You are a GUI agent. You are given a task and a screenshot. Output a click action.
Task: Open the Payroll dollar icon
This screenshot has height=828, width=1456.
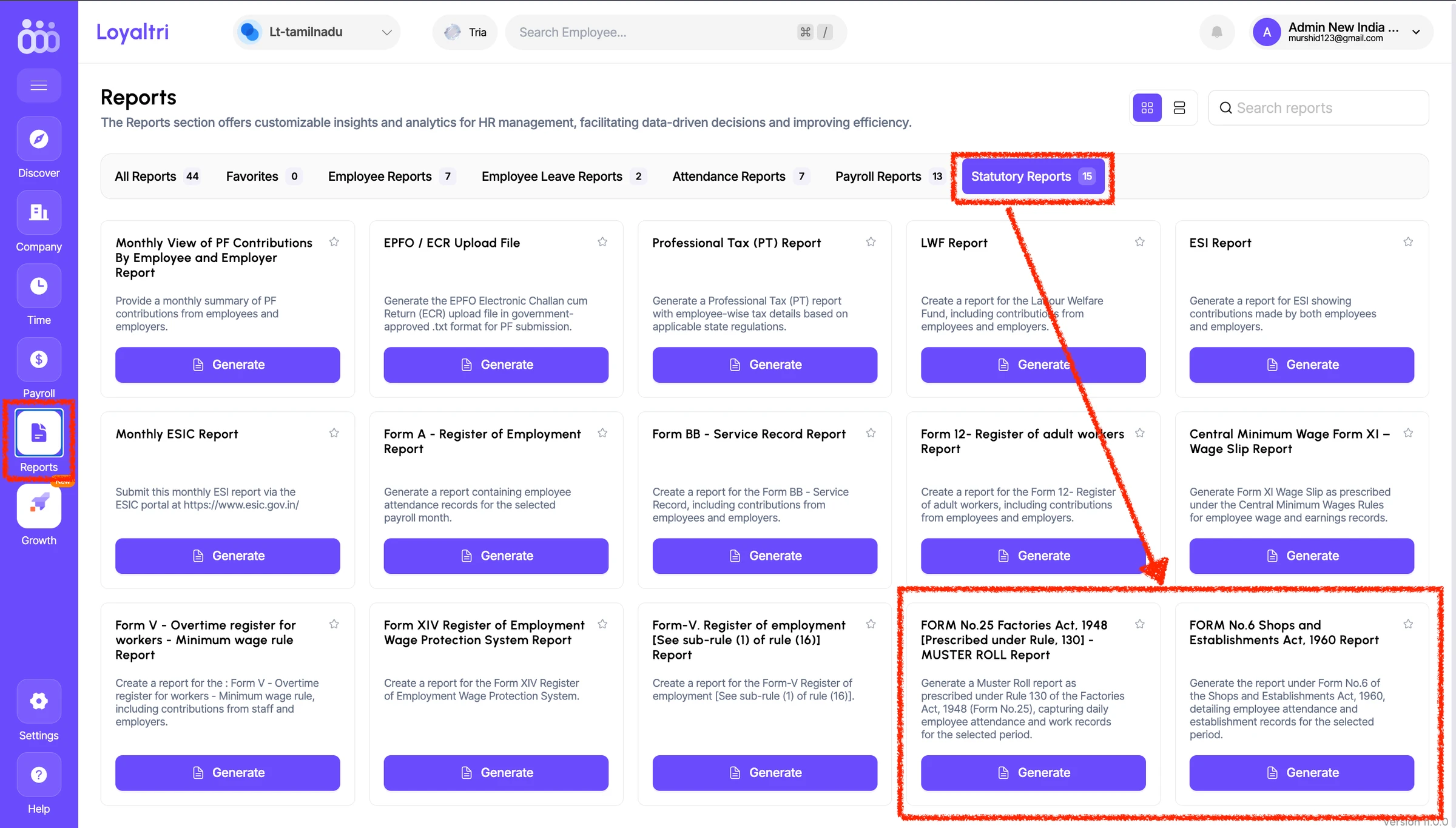39,359
